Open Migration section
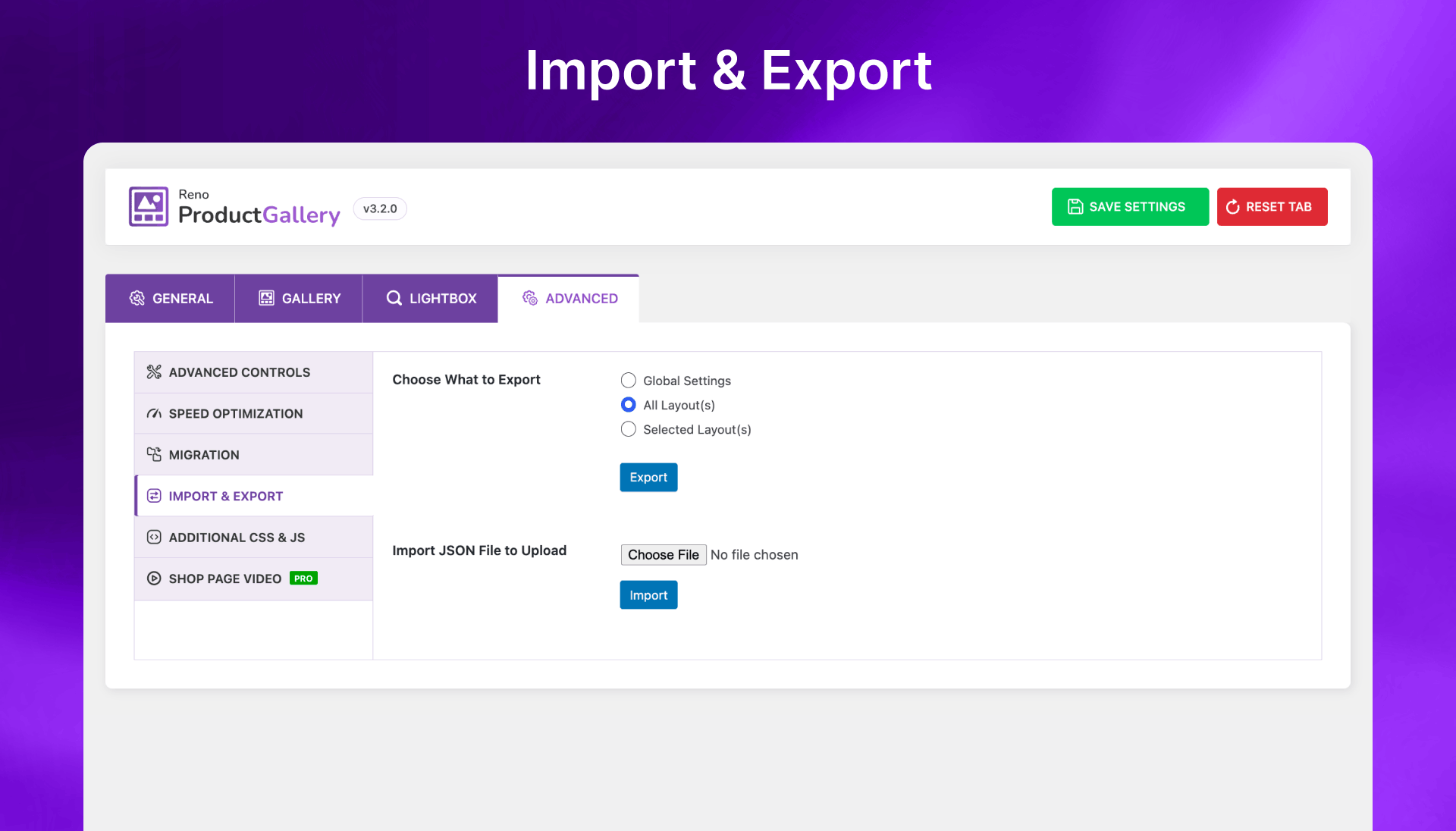This screenshot has width=1456, height=831. coord(253,455)
